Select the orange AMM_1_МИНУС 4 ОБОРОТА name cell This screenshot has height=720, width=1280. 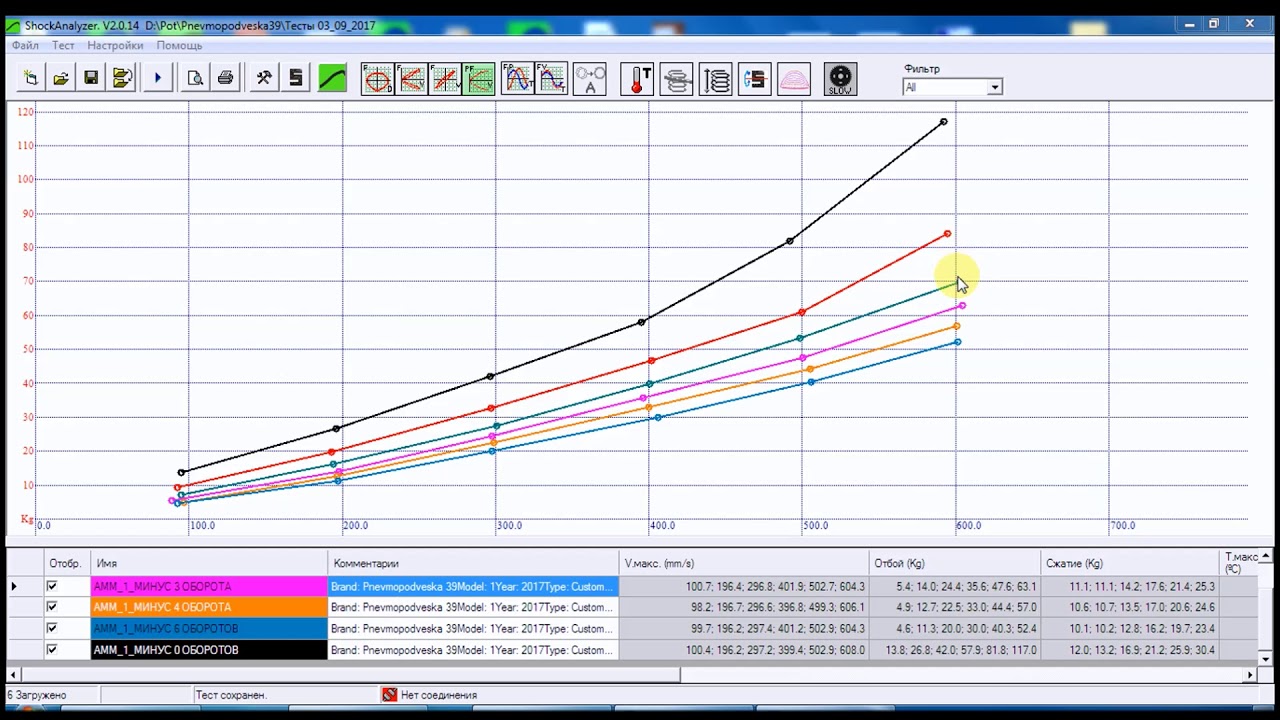coord(209,608)
